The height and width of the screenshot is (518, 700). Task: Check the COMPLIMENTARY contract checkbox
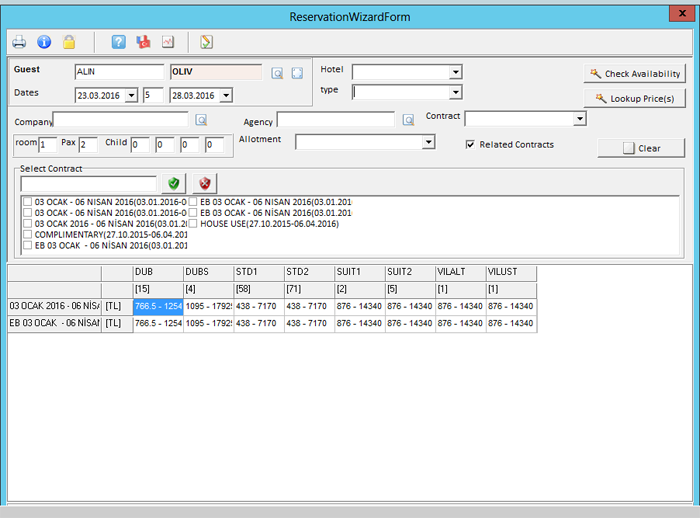coord(27,235)
